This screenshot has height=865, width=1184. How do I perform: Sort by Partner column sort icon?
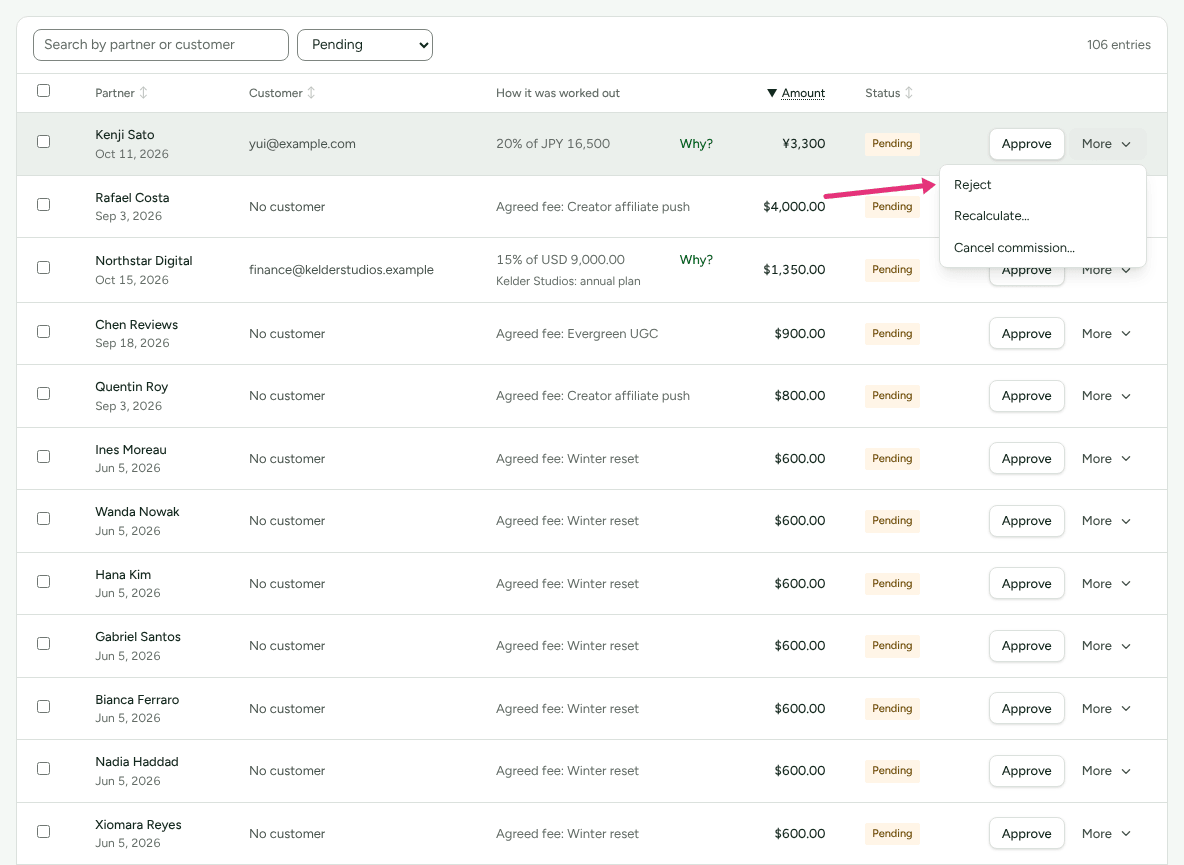pos(143,93)
